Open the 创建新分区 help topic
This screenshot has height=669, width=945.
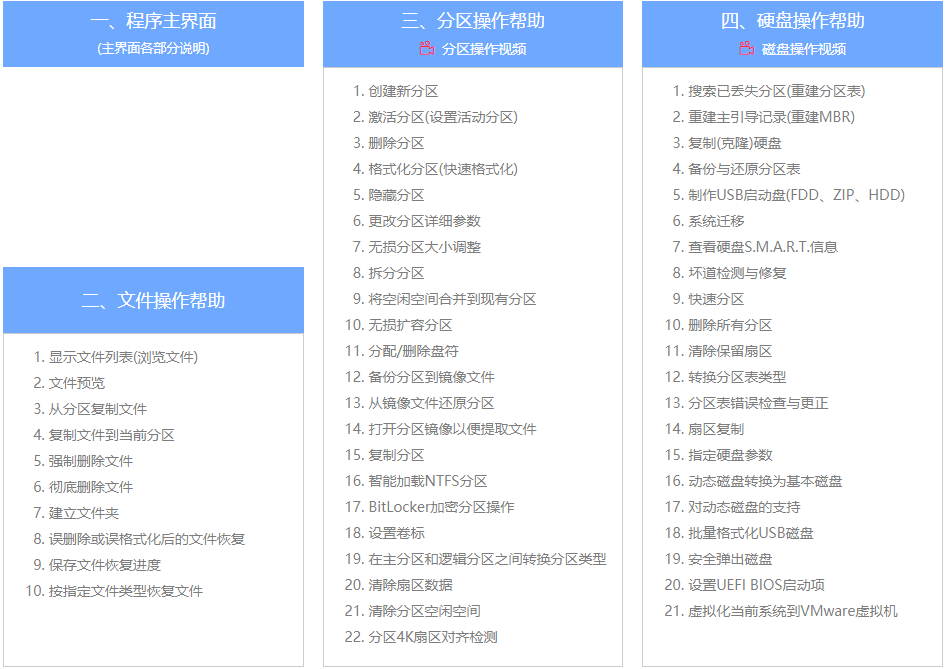point(403,91)
